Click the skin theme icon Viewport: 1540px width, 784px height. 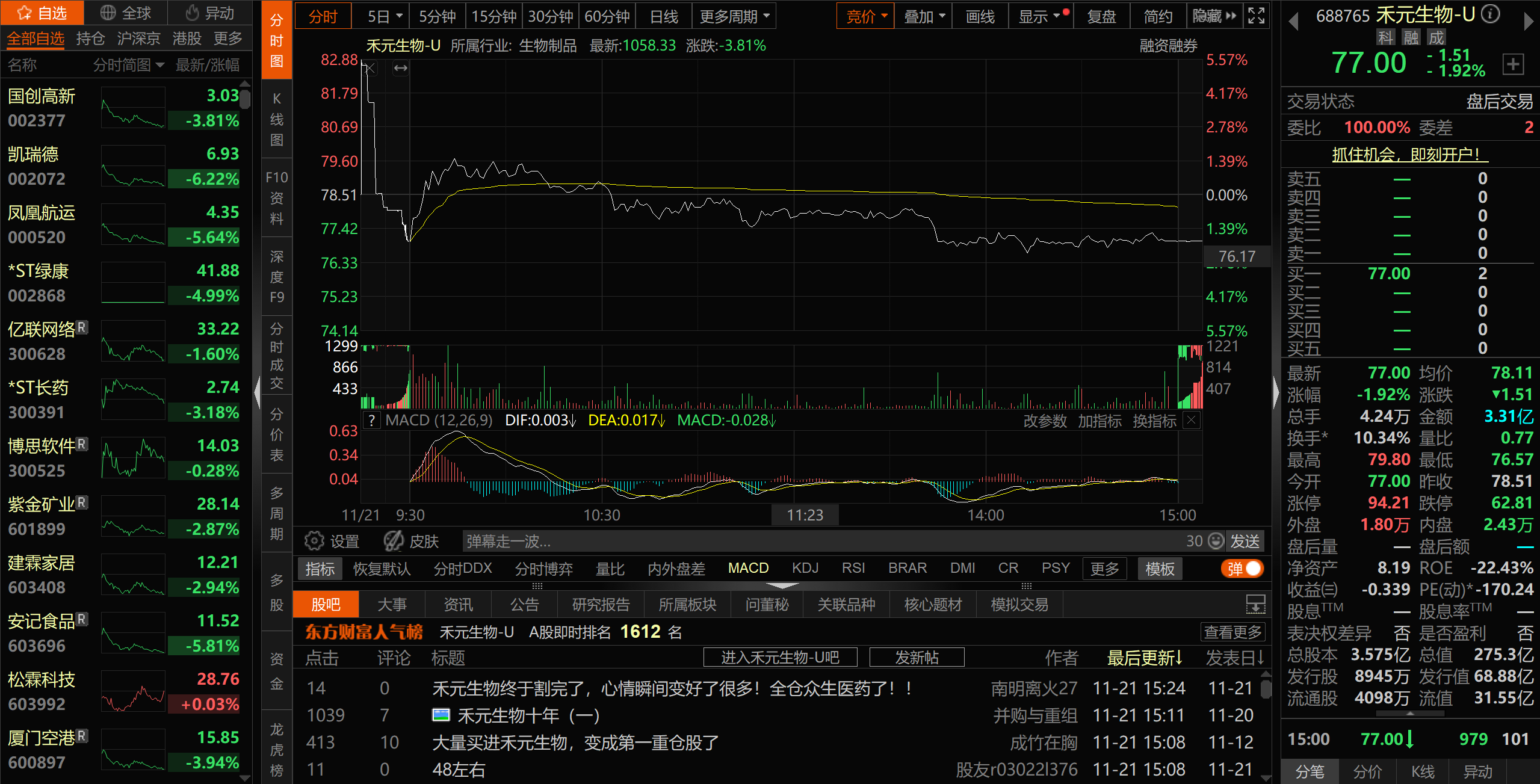coord(394,541)
